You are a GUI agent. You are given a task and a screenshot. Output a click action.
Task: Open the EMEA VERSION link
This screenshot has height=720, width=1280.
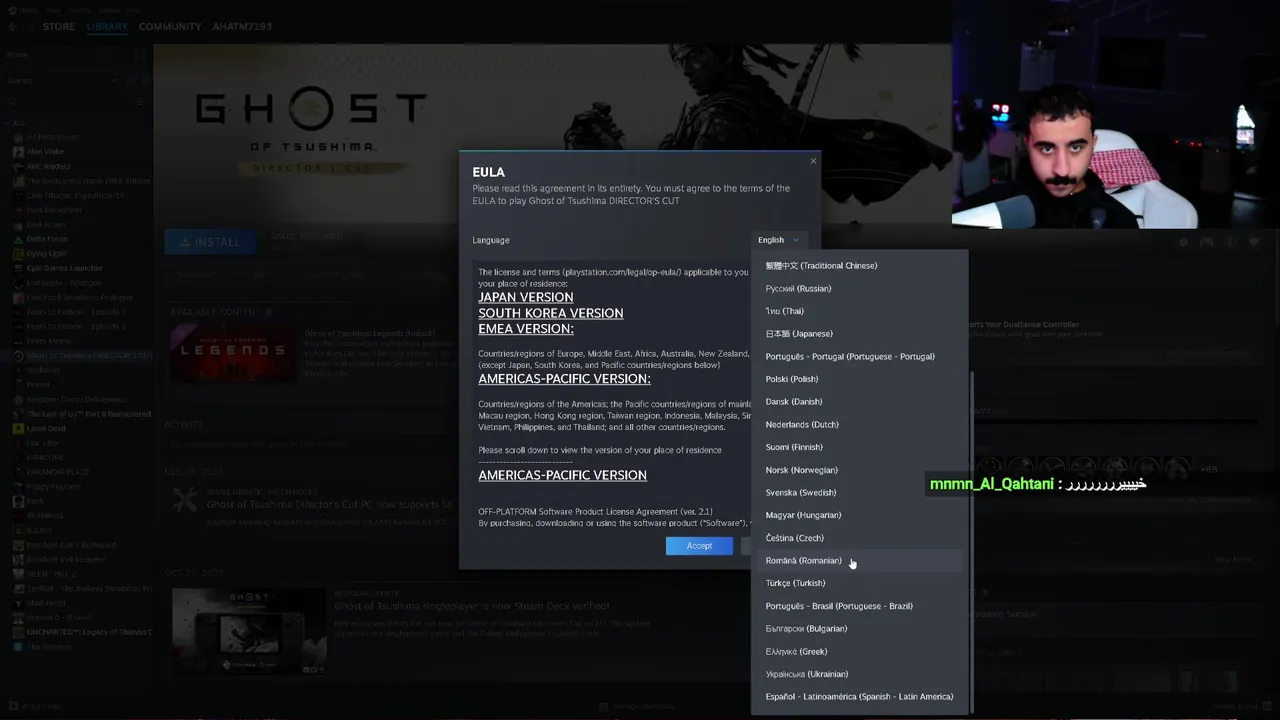(x=525, y=328)
